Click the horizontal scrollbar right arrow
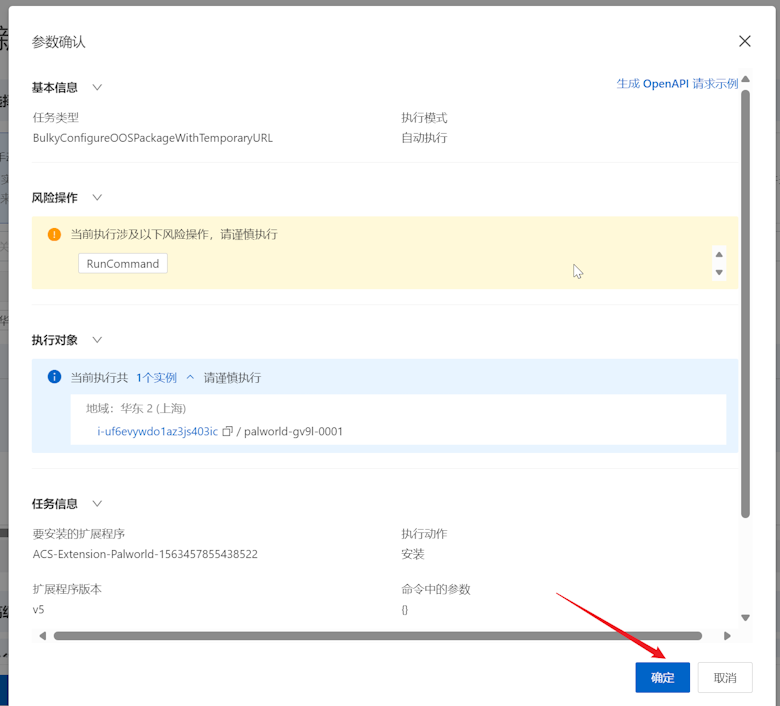780x706 pixels. (727, 636)
